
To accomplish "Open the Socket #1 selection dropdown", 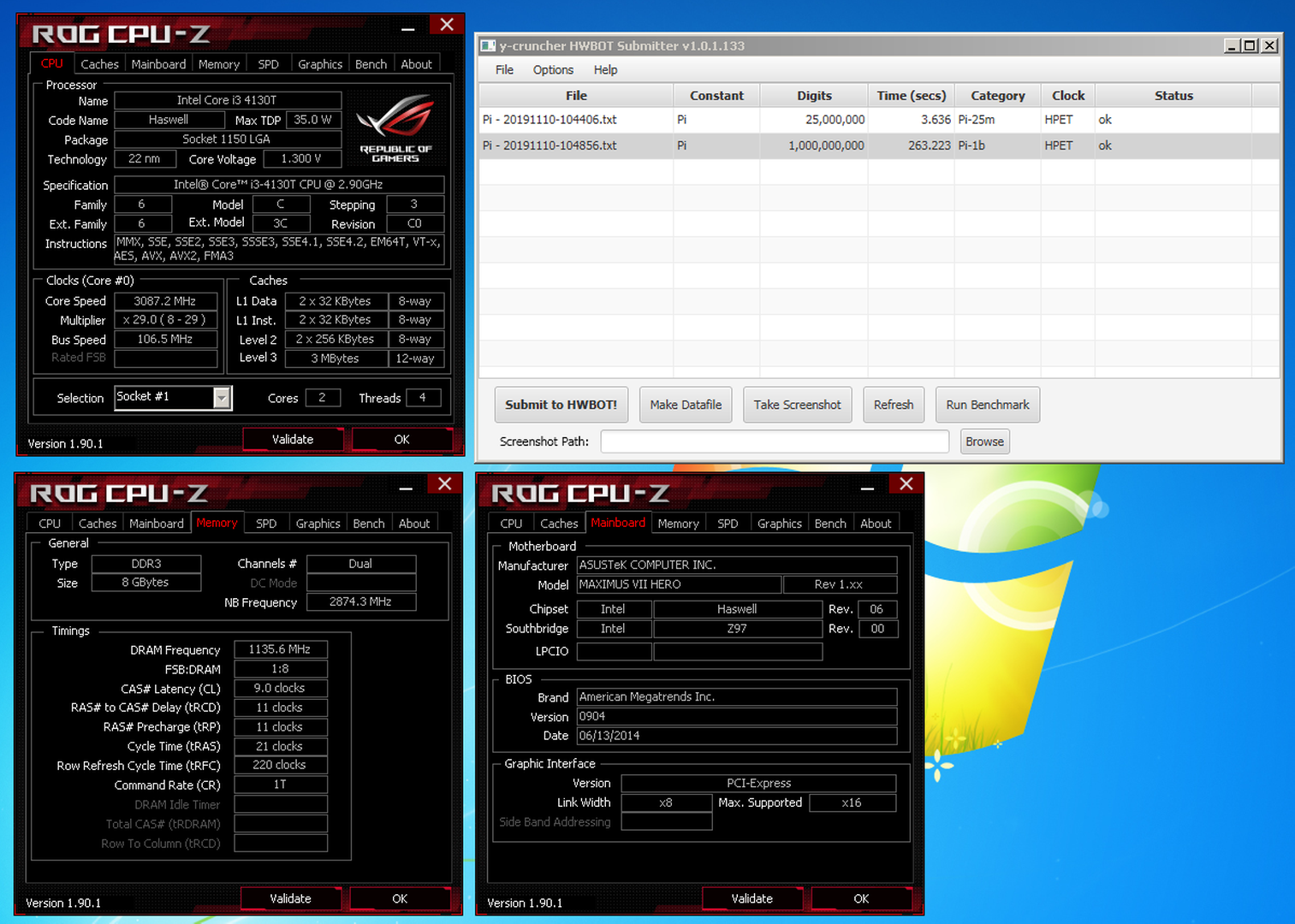I will [222, 397].
